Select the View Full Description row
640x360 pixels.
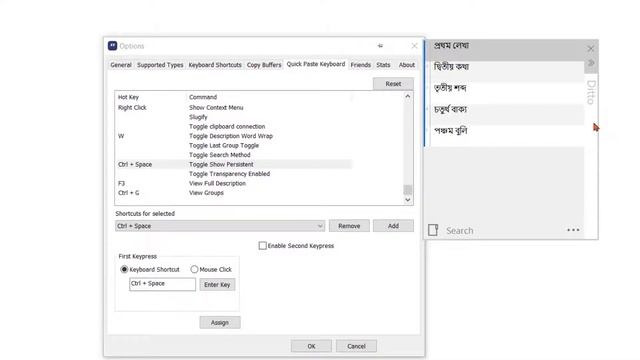click(233, 183)
